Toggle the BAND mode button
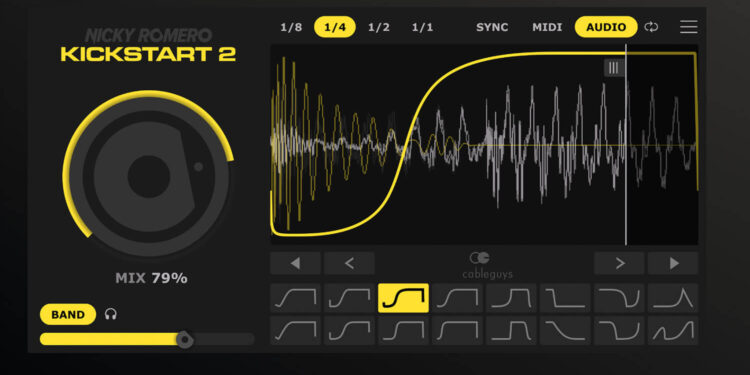Screen dimensions: 750x375 [x=68, y=314]
